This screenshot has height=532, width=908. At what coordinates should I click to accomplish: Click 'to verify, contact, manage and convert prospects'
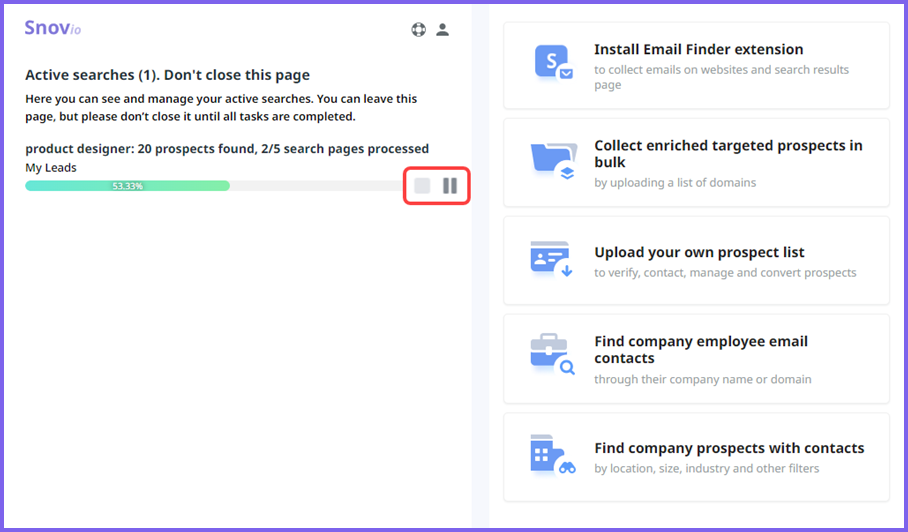coord(725,273)
